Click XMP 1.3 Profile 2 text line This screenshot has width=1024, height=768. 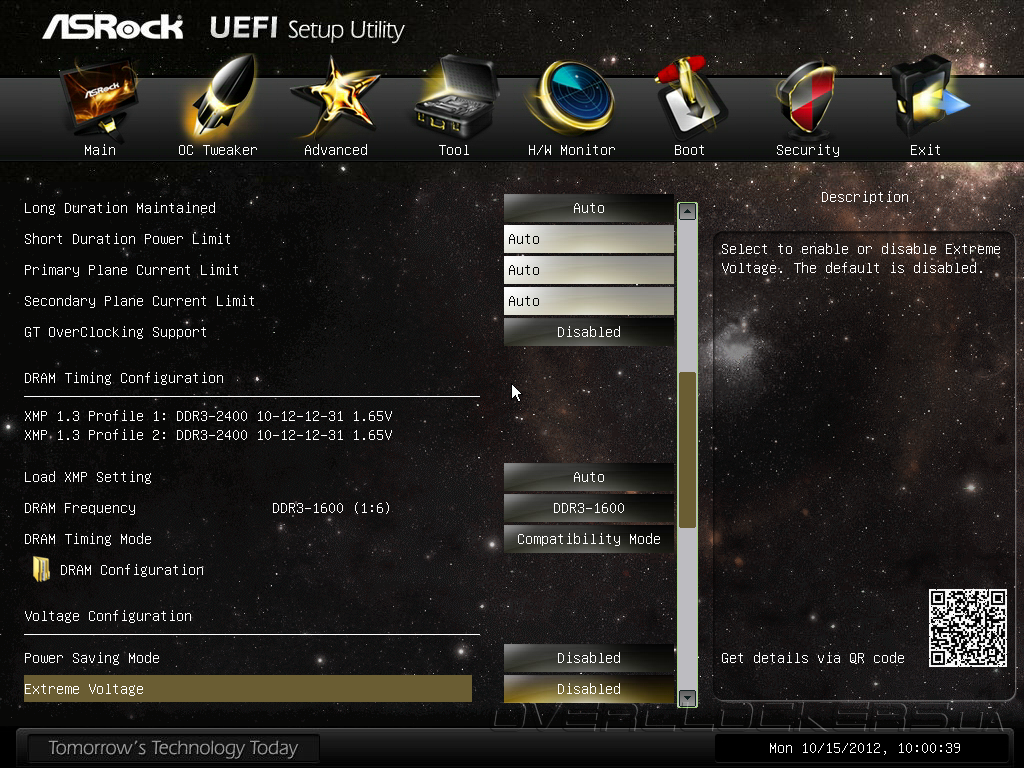[x=208, y=435]
